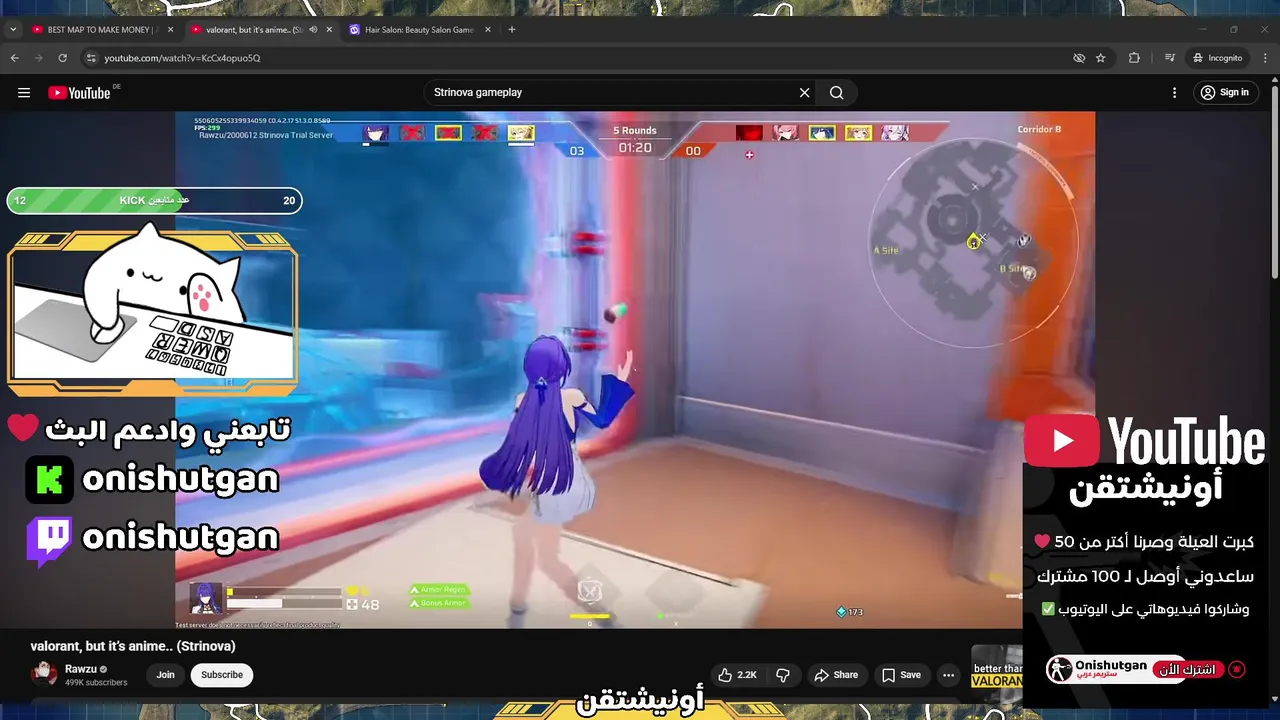Switch to Hair Salon: Beauty Salon Game tab
1280x720 pixels.
[419, 30]
